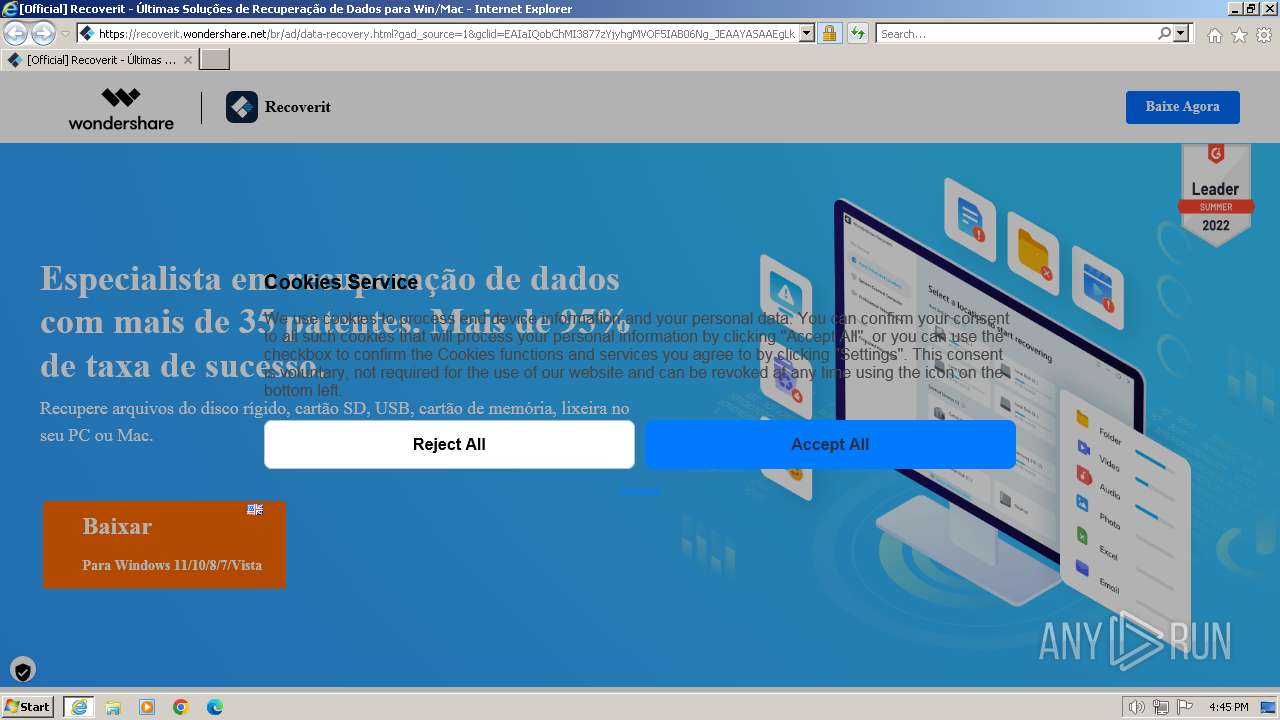Click the small blue link below cookie buttons
1280x720 pixels.
640,491
